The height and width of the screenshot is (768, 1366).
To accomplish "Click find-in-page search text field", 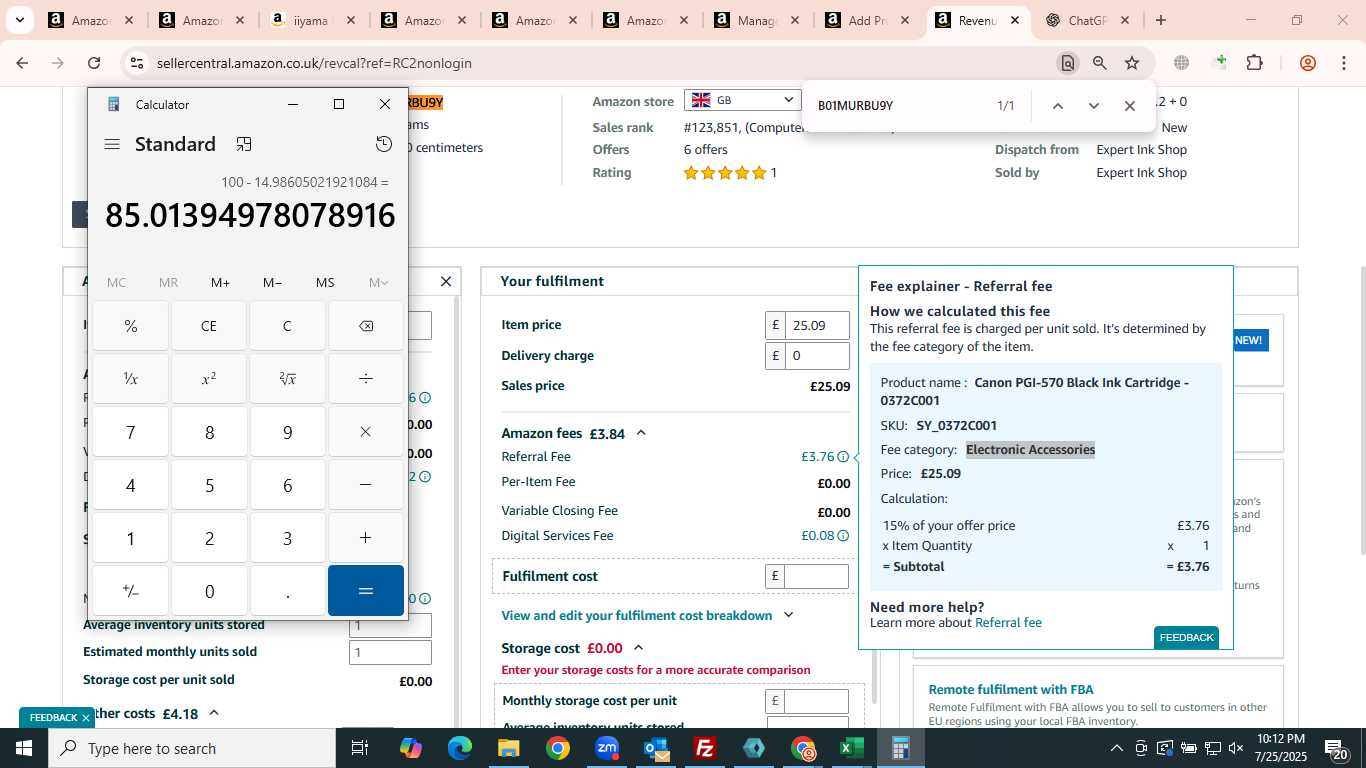I will [900, 106].
